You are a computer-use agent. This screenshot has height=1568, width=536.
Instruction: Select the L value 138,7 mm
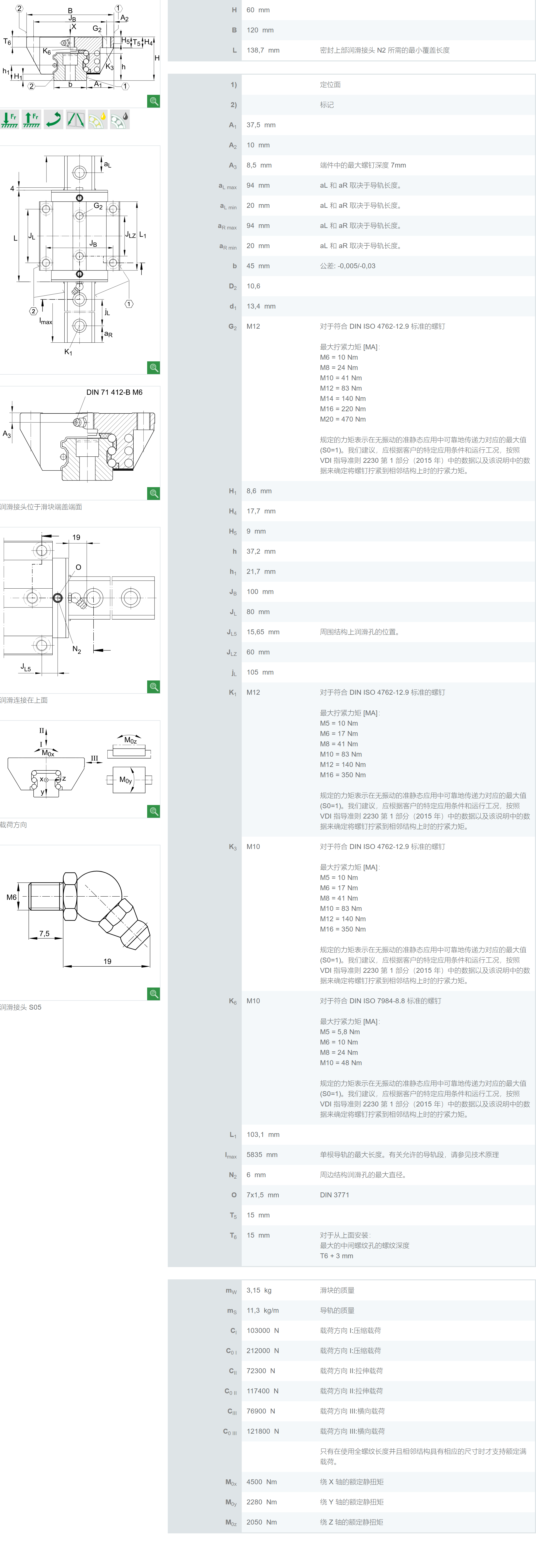tap(263, 51)
